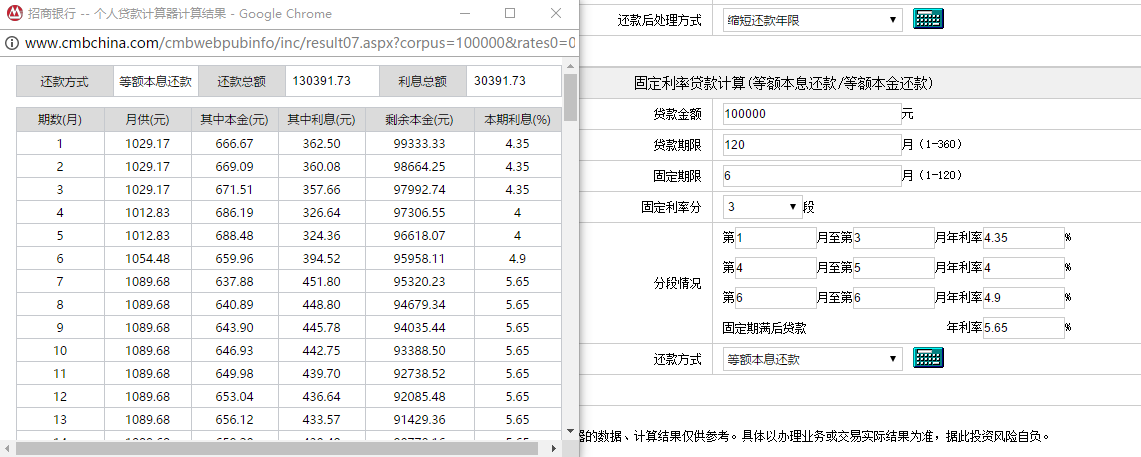Viewport: 1141px width, 457px height.
Task: Click the CMB logo icon in the title bar
Action: tap(15, 13)
